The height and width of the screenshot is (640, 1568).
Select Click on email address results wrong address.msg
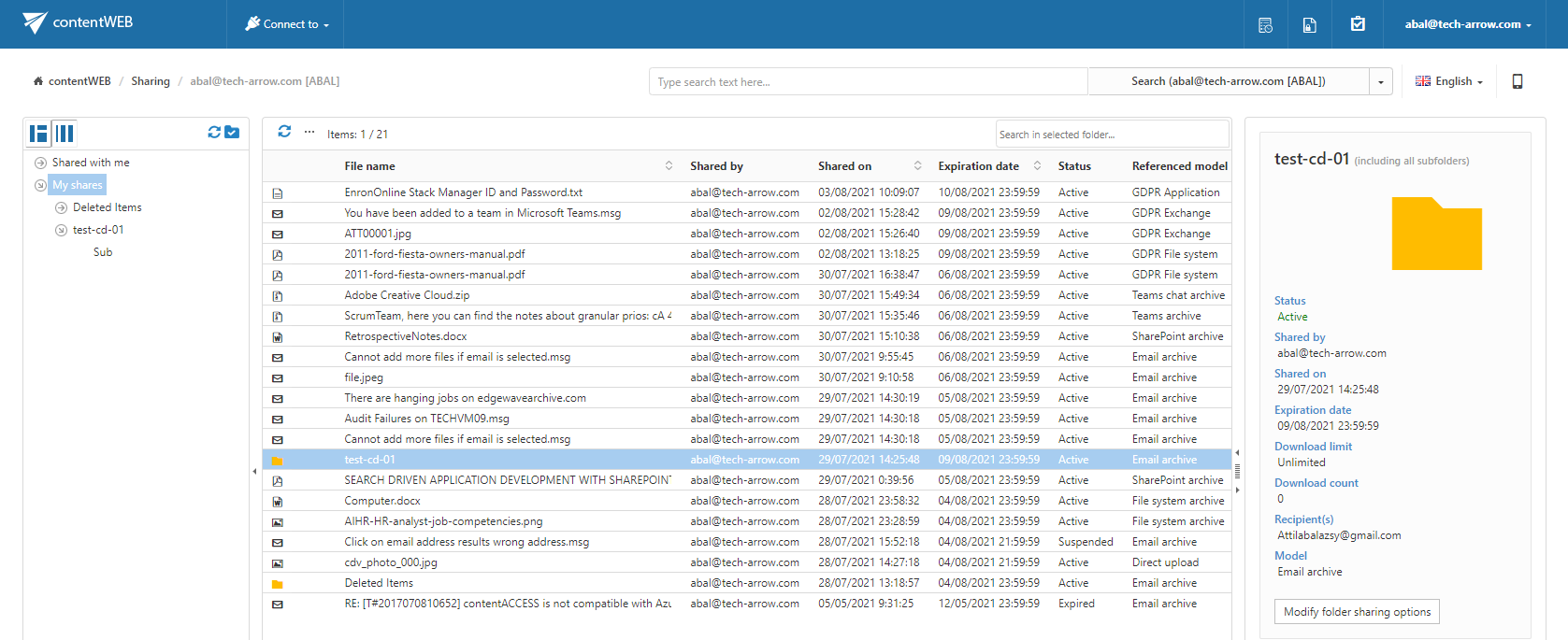pos(467,542)
